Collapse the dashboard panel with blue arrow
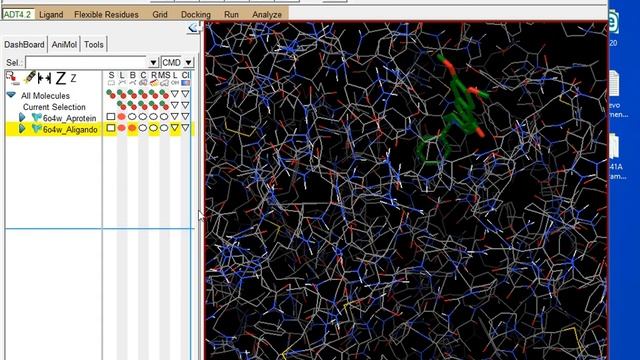This screenshot has height=360, width=640. pos(193,28)
